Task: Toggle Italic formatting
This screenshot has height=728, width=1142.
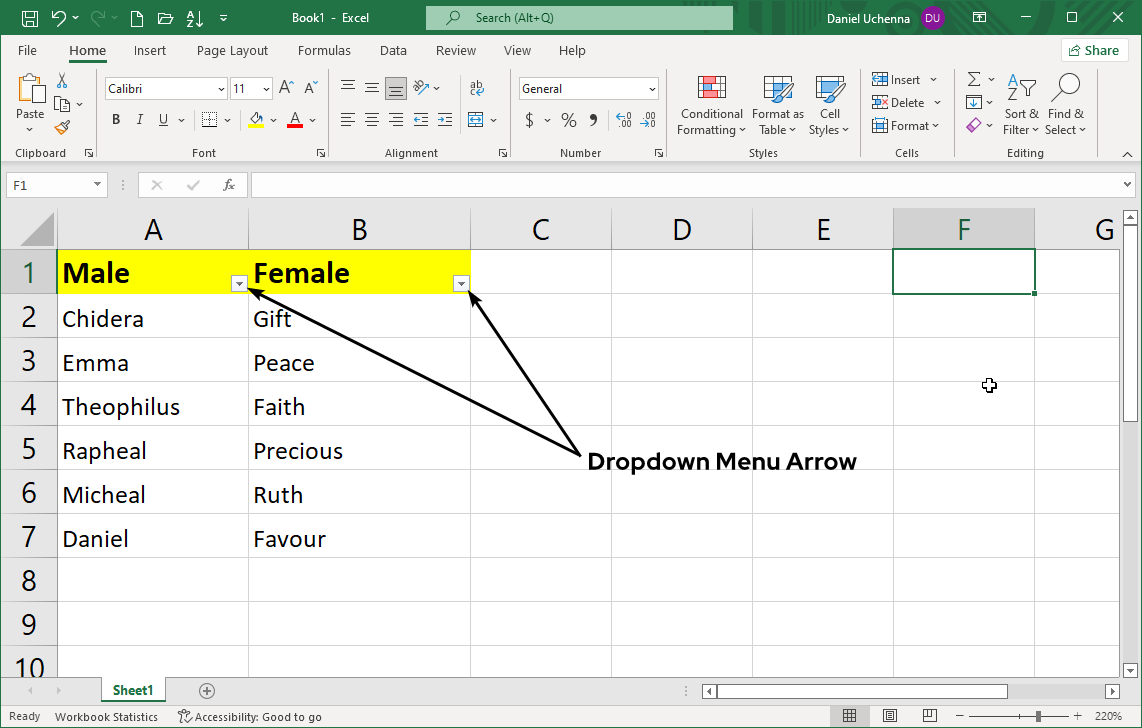Action: pyautogui.click(x=140, y=120)
